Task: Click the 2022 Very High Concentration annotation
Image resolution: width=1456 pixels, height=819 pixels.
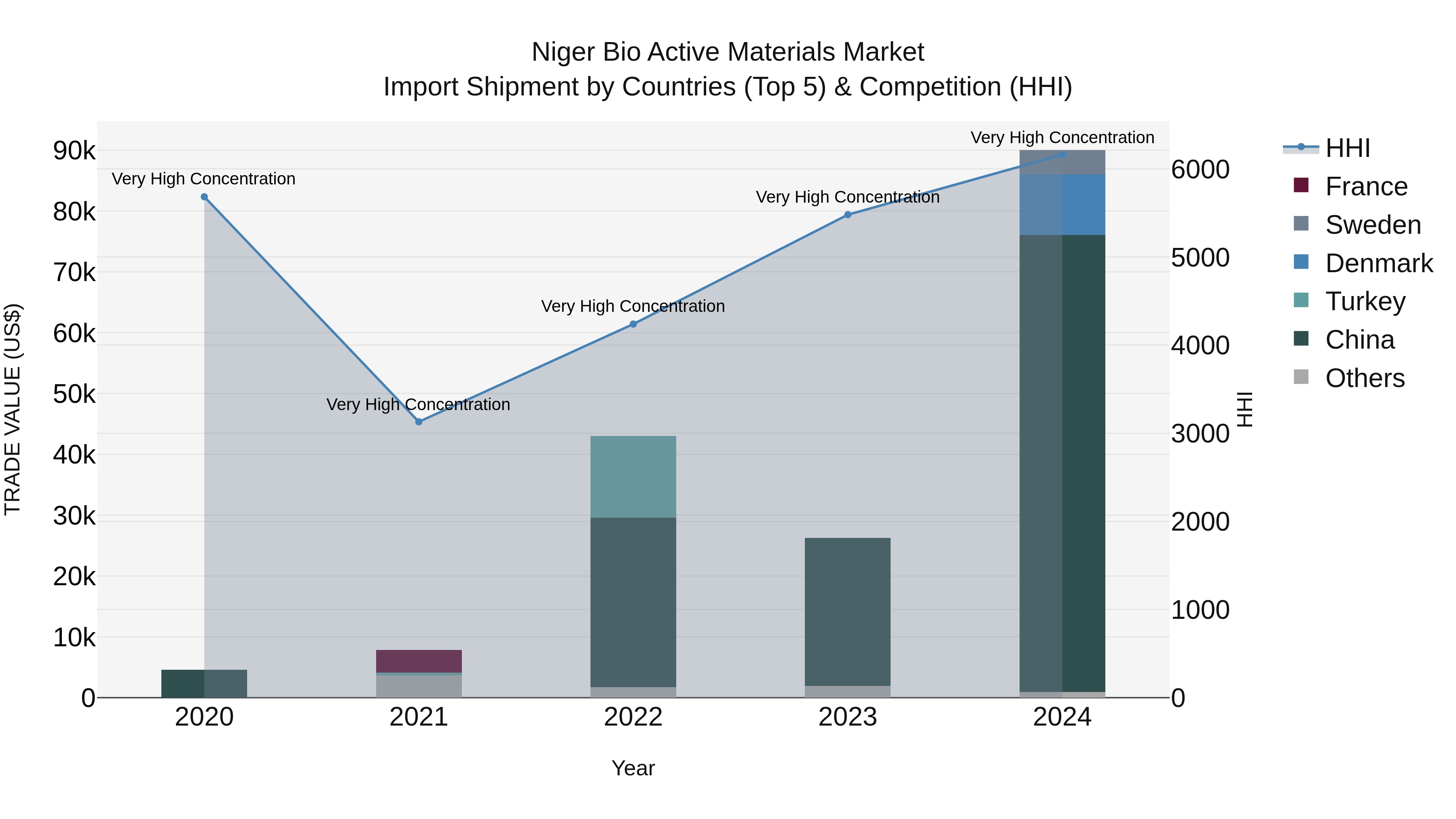Action: 633,306
